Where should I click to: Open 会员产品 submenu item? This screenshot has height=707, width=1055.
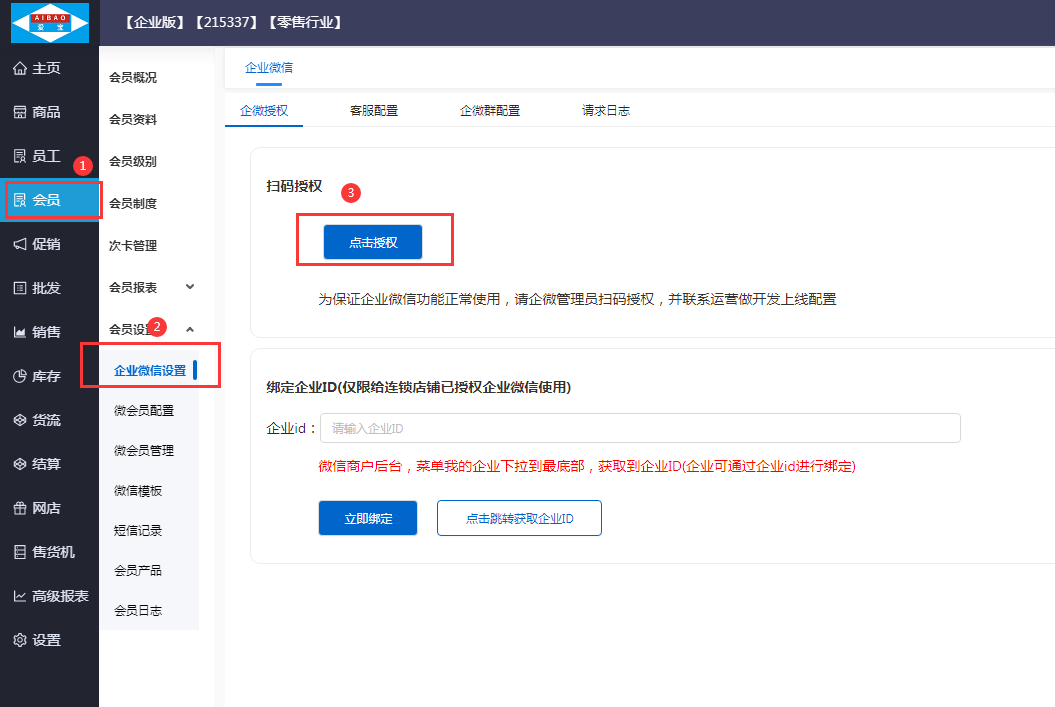pyautogui.click(x=138, y=570)
